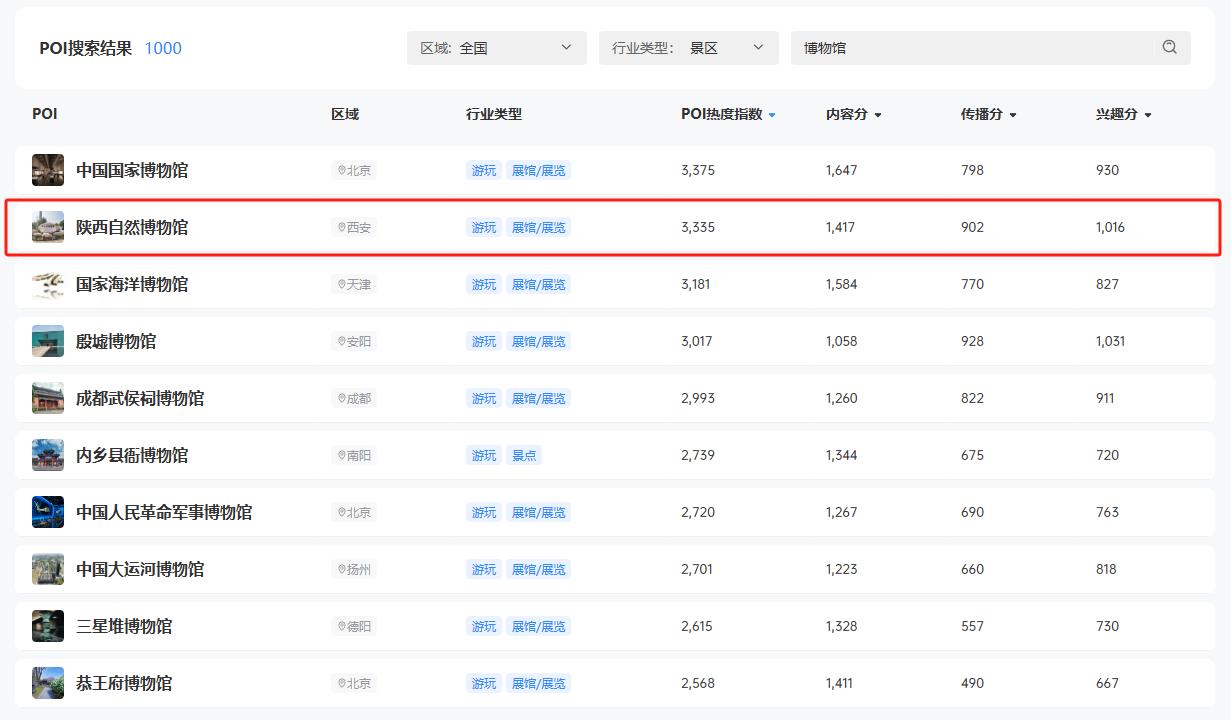Click 兴趣分 value 1,031

(x=1110, y=341)
